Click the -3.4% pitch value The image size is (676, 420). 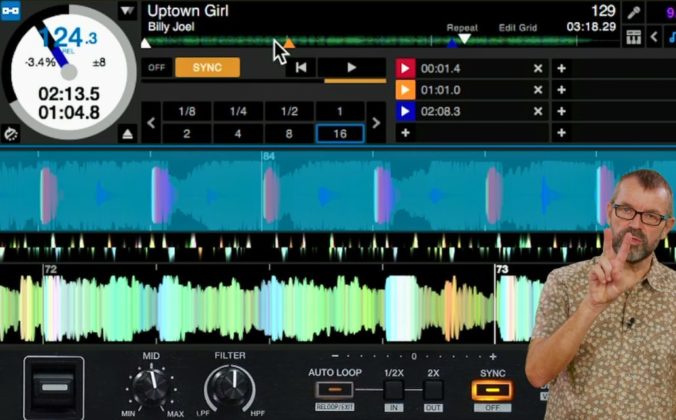(x=40, y=63)
